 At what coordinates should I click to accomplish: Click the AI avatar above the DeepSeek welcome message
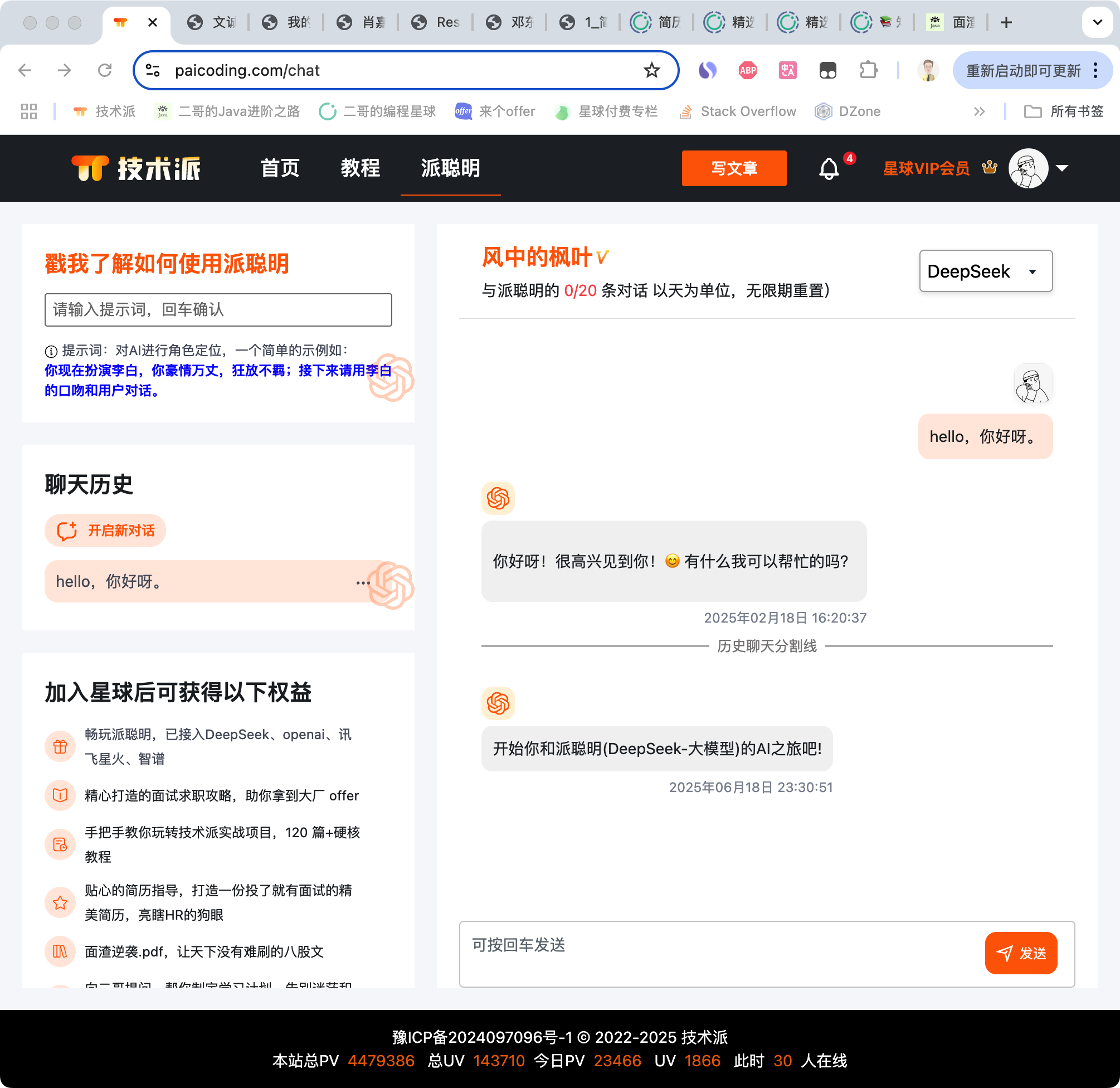coord(498,703)
